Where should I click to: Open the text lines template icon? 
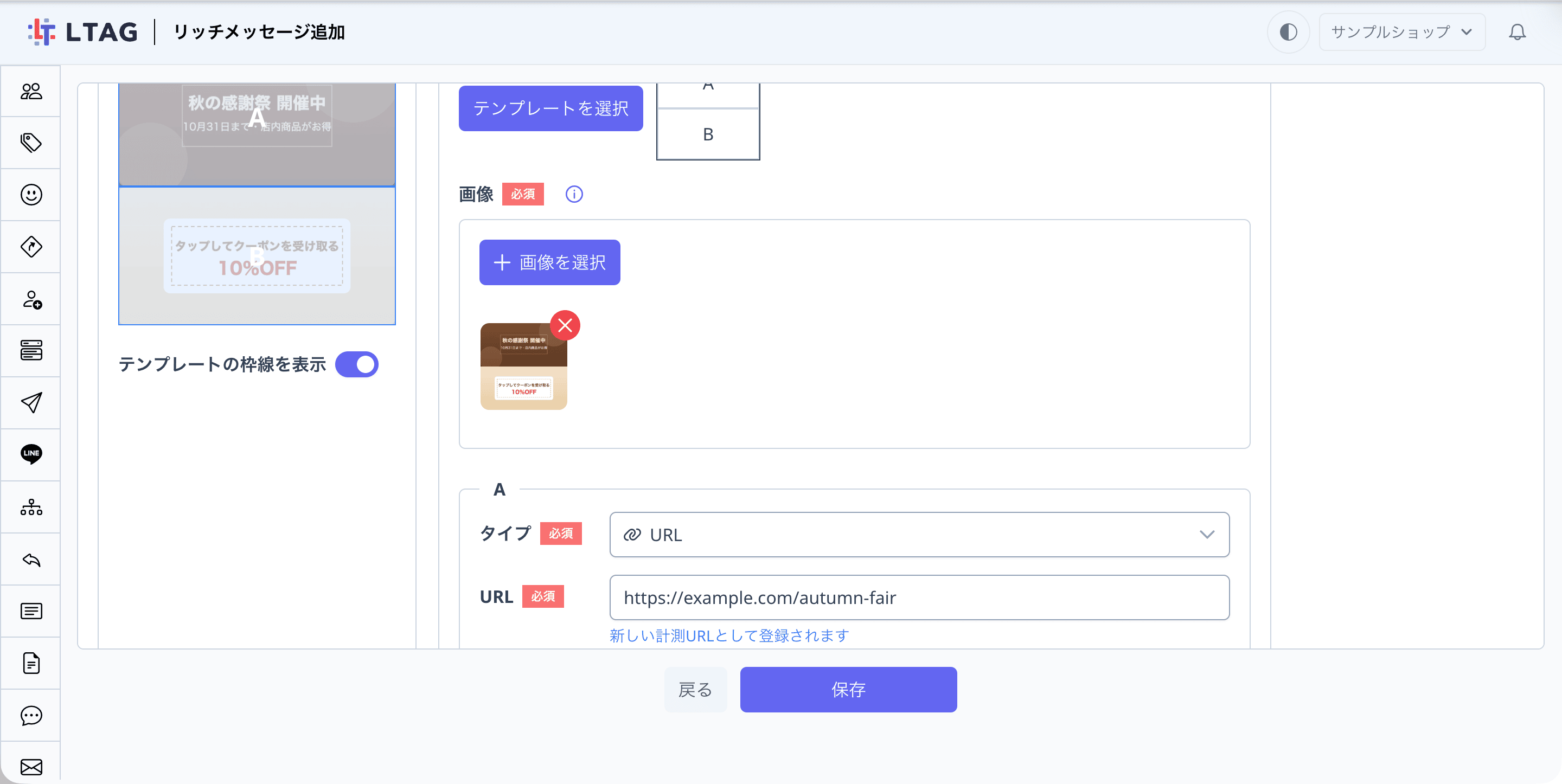point(31,611)
